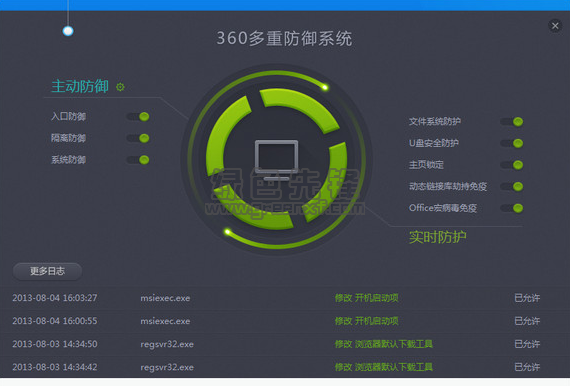Disable the 隔离防御 switch

138,138
